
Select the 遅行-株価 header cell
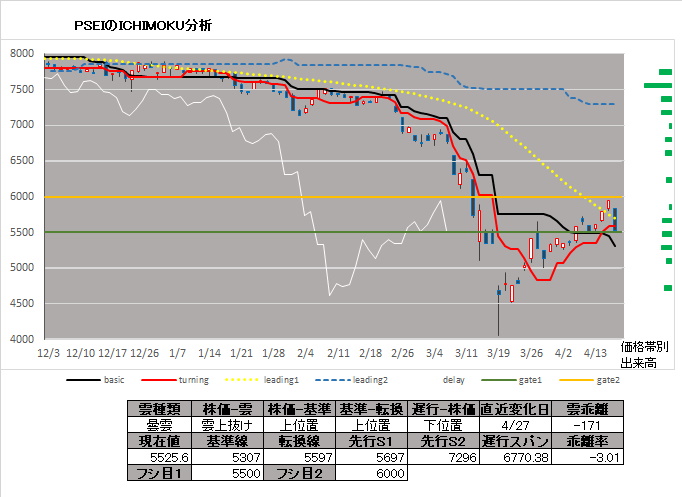tap(443, 409)
